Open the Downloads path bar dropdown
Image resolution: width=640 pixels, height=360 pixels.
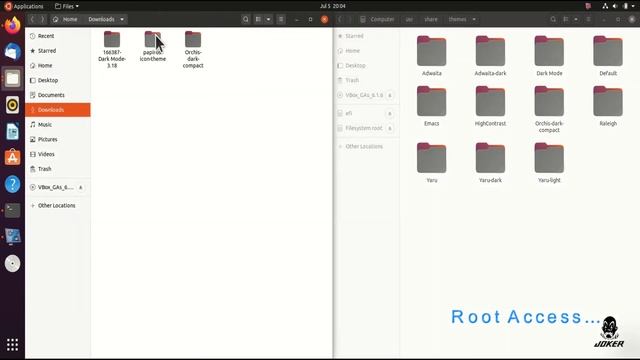click(122, 19)
